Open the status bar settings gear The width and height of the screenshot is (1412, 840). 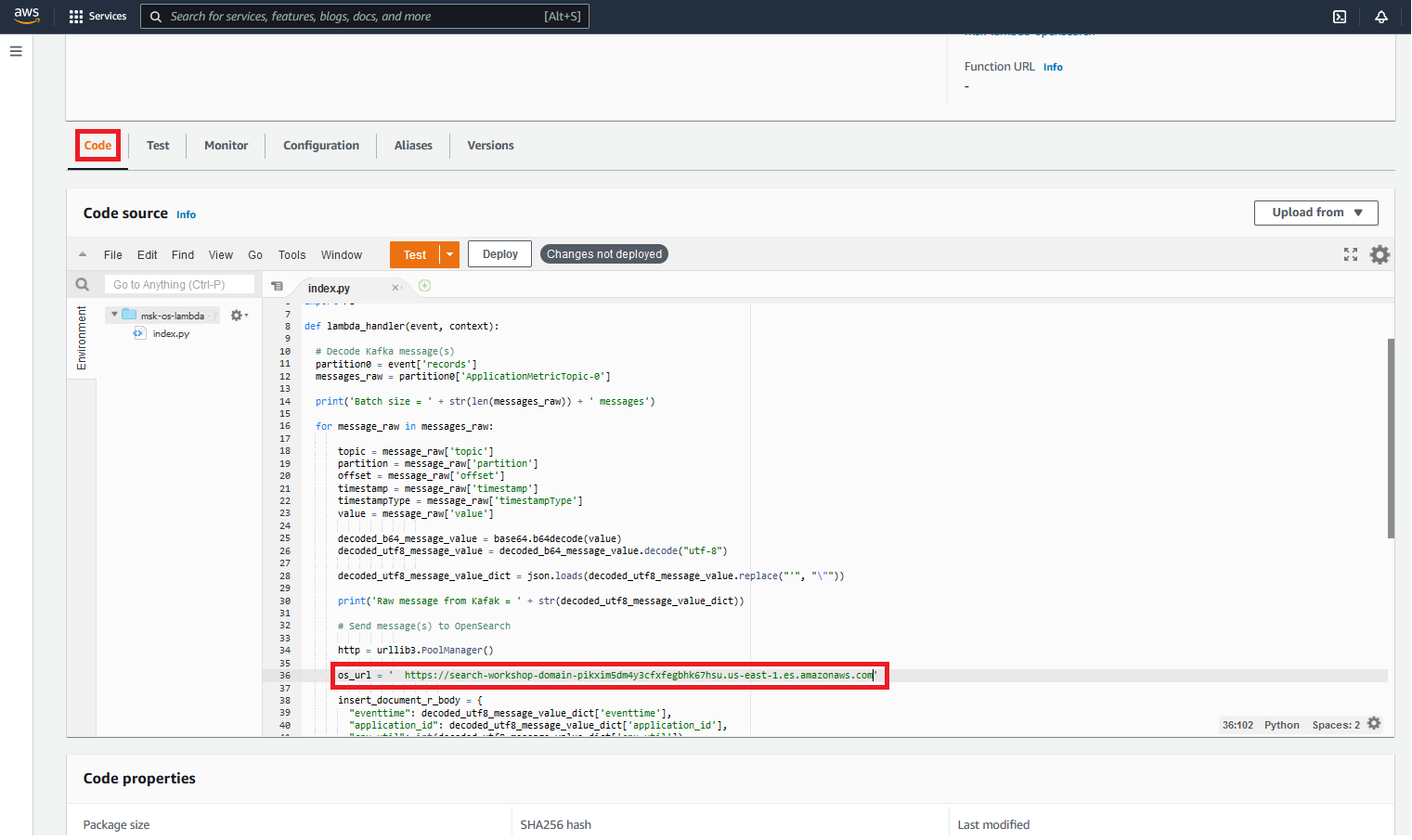1375,724
